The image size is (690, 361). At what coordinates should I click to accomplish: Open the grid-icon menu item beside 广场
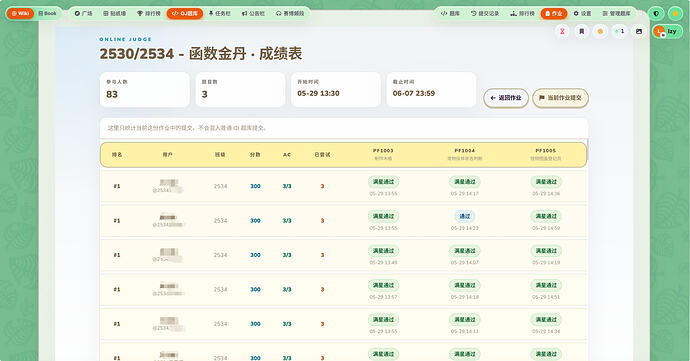click(x=114, y=13)
